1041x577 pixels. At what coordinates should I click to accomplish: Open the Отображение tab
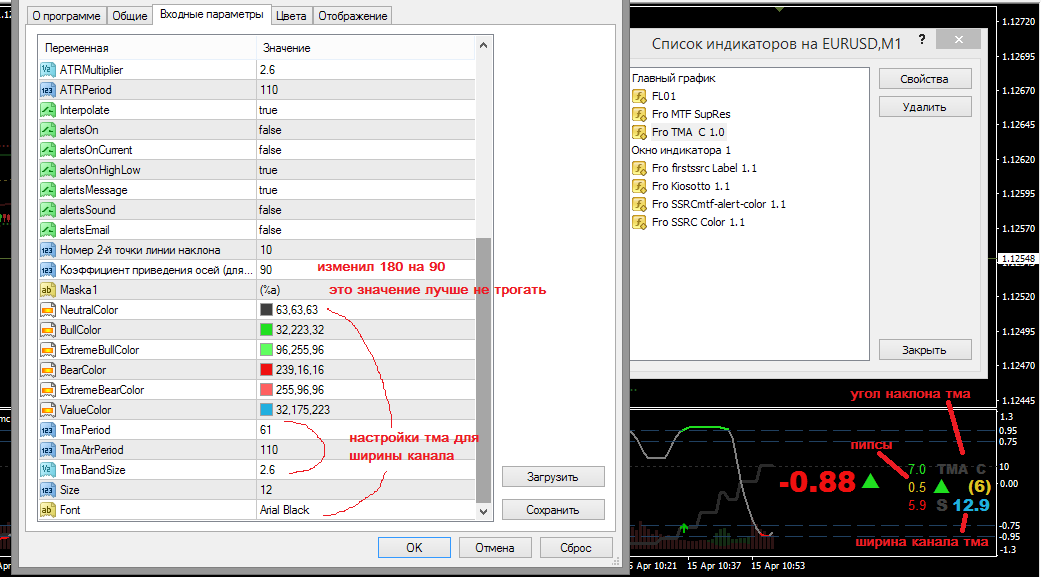(353, 16)
